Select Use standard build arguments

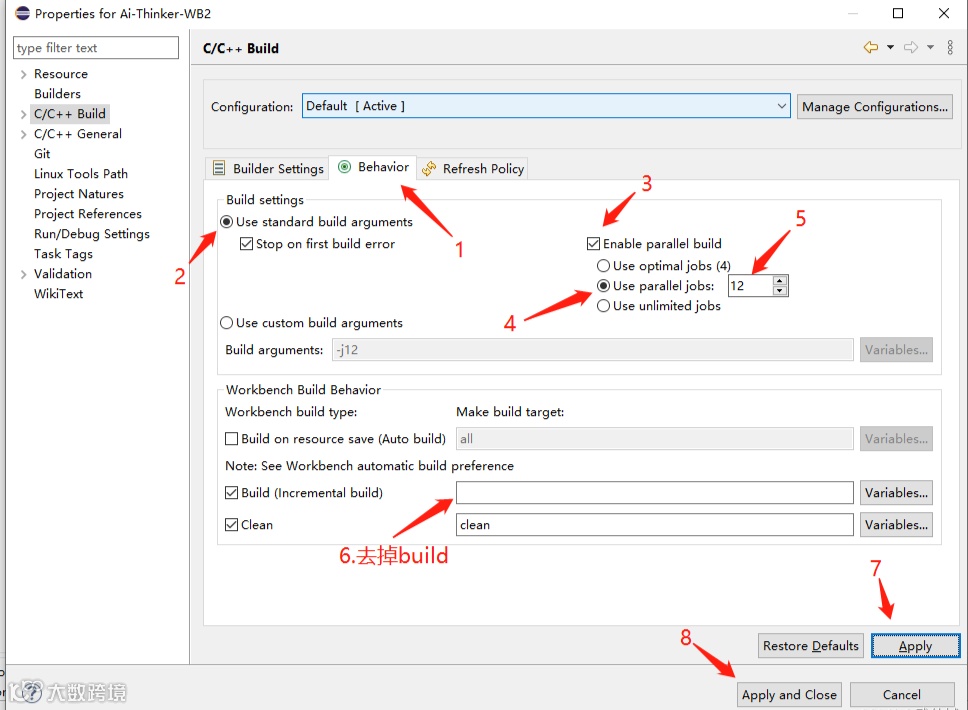click(227, 222)
